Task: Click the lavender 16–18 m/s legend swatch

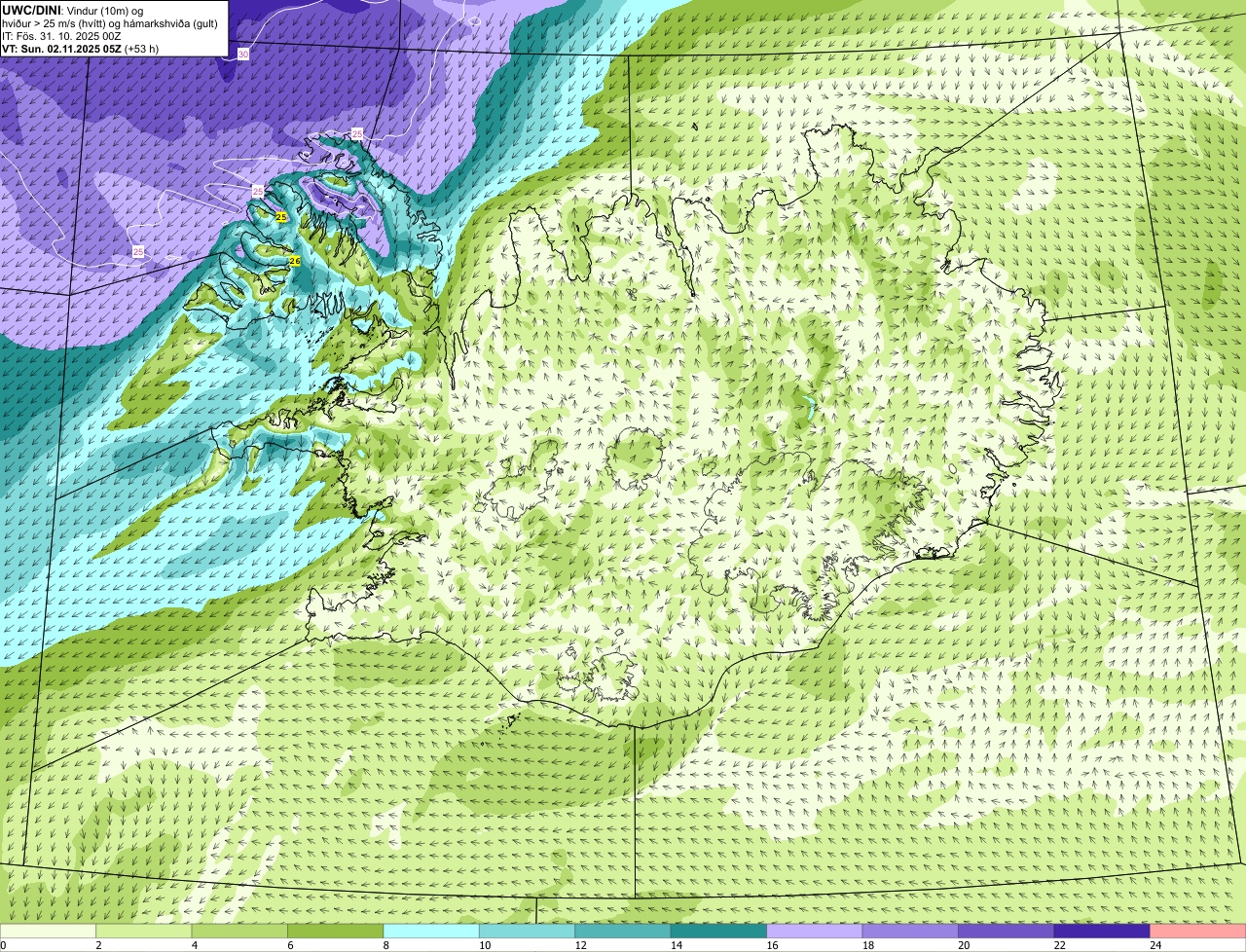Action: (815, 931)
